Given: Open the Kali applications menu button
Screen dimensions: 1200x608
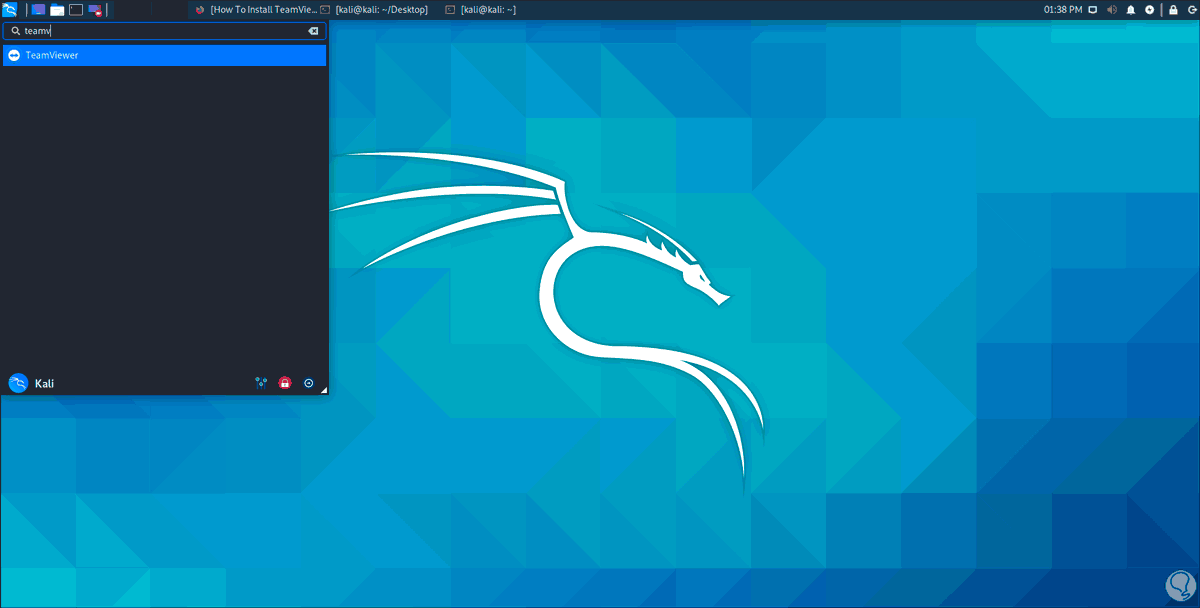Looking at the screenshot, I should click(11, 9).
